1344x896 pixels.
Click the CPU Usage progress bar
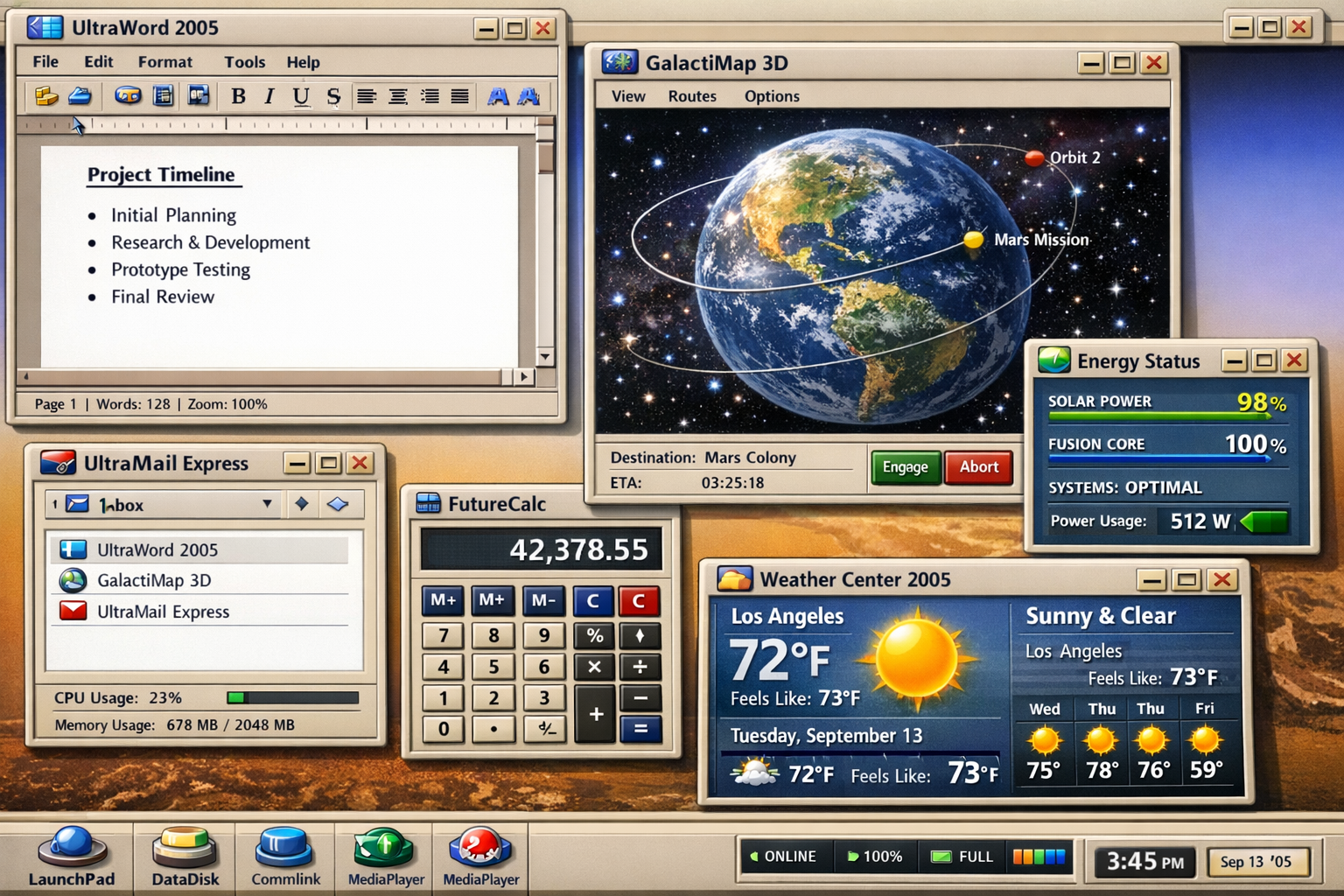pos(292,697)
